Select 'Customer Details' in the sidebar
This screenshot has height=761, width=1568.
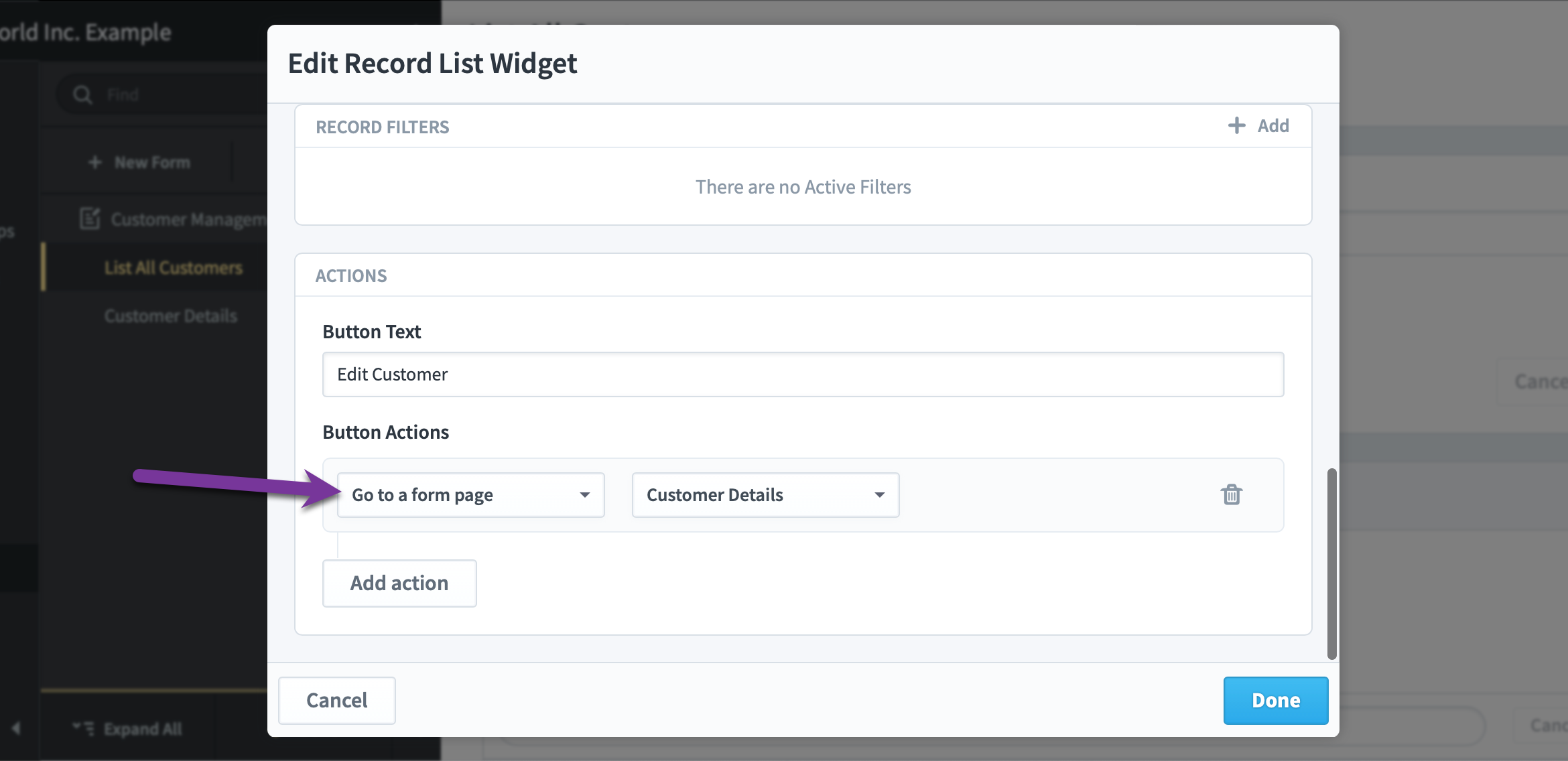(x=171, y=315)
